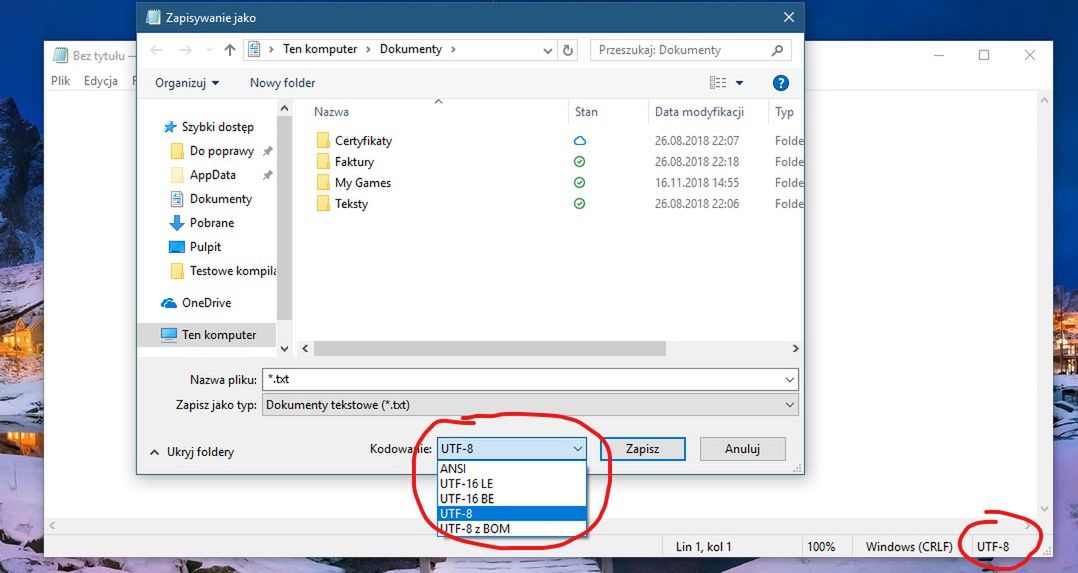Sort by the Stan column header
Viewport: 1078px width, 573px height.
pyautogui.click(x=586, y=111)
